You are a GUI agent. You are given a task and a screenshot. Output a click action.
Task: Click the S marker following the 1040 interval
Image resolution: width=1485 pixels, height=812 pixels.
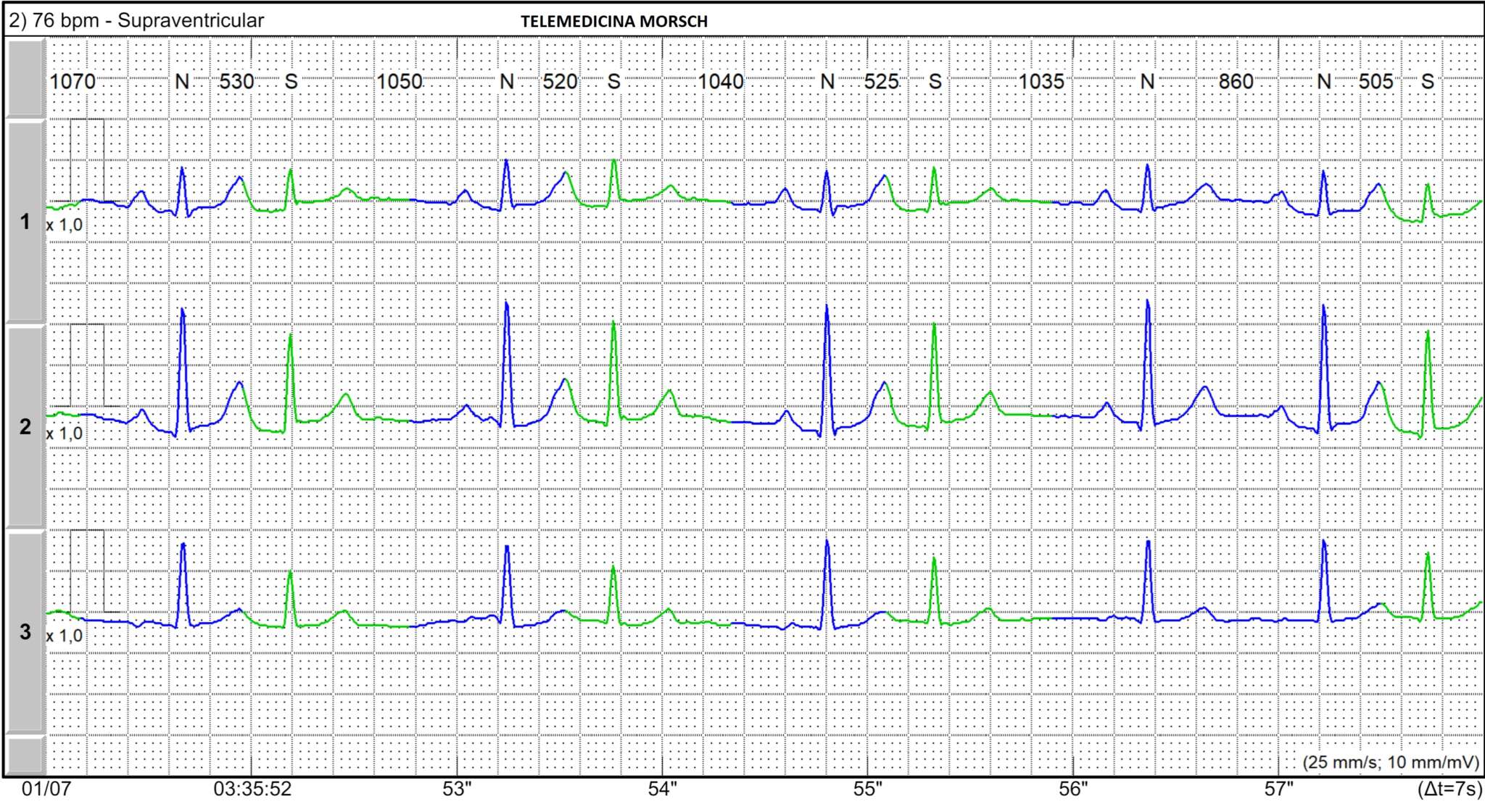point(935,82)
